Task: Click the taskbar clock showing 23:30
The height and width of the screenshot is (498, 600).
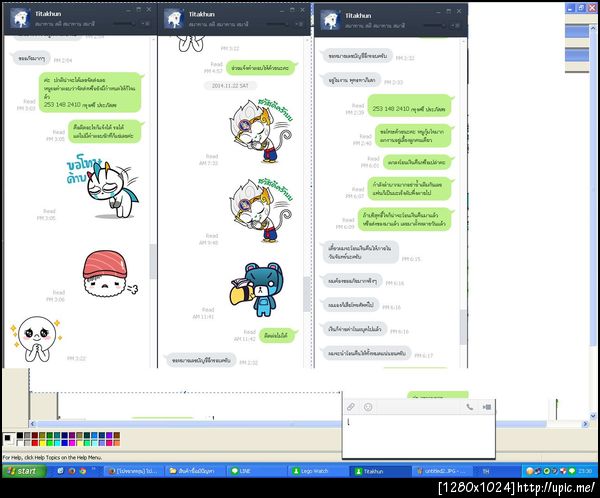Action: pos(585,471)
